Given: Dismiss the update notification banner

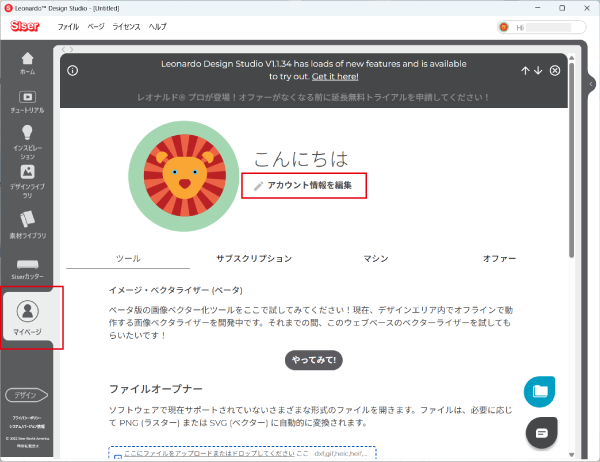Looking at the screenshot, I should click(x=554, y=70).
